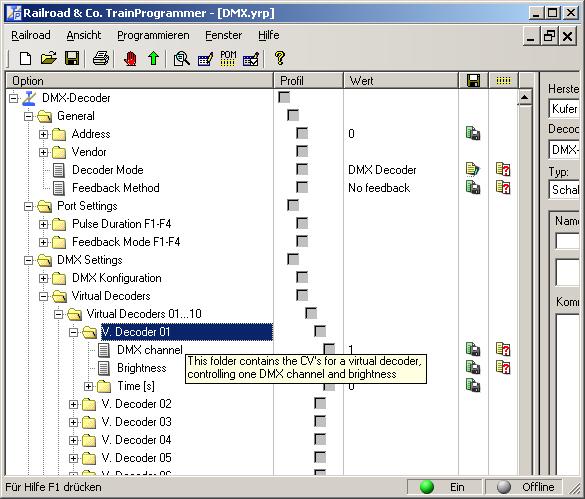Click the Option column header
Image resolution: width=585 pixels, height=499 pixels.
pos(140,81)
